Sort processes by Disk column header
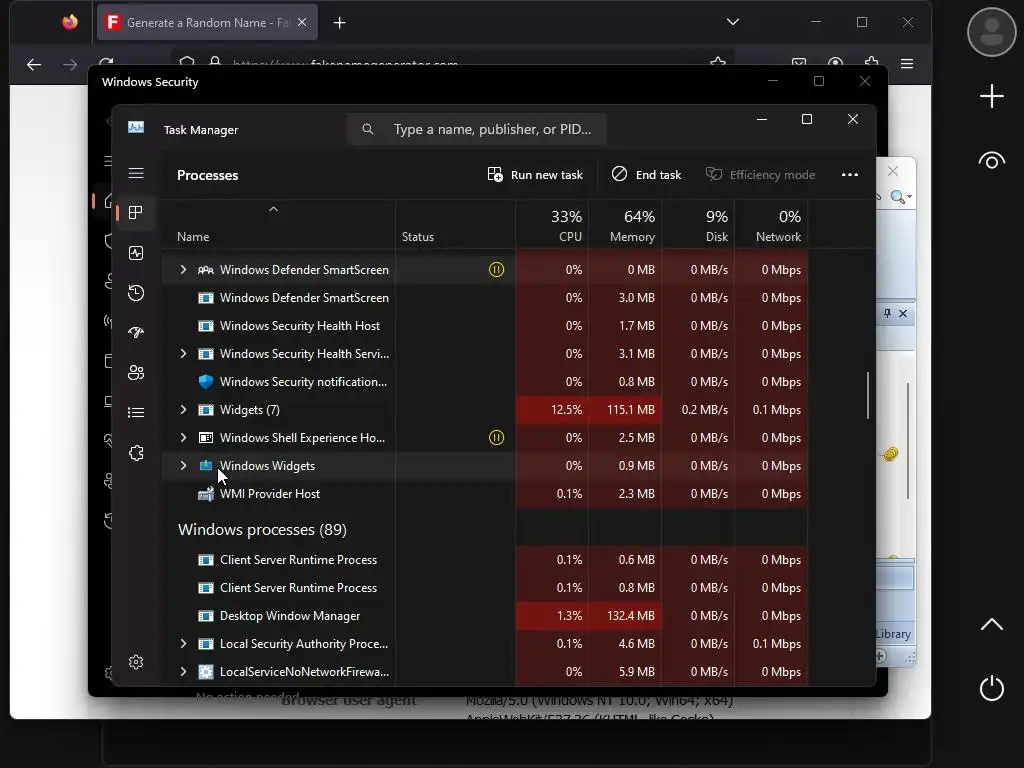 (x=699, y=225)
